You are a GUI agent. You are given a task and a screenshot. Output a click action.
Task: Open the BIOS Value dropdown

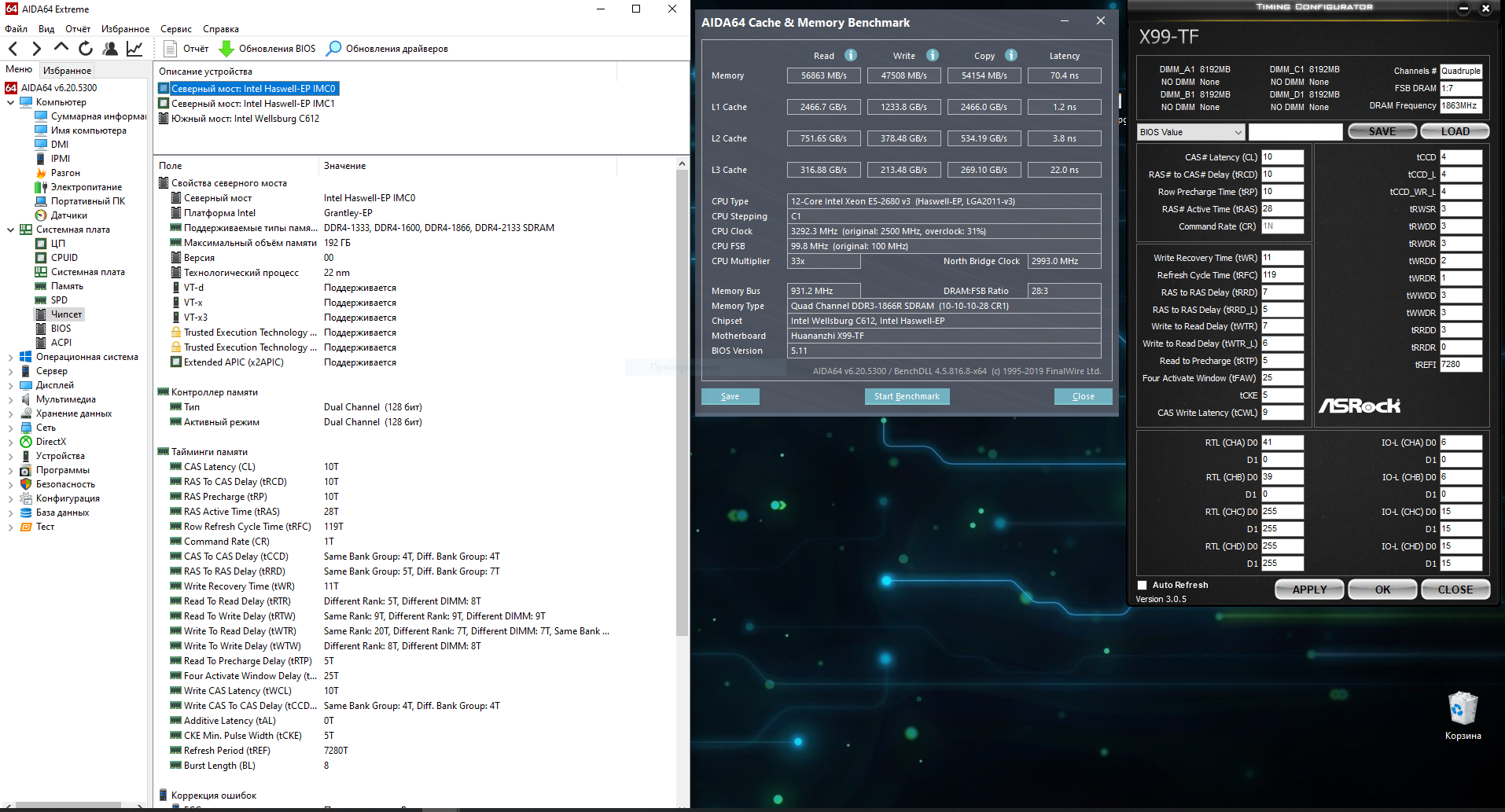(1190, 132)
